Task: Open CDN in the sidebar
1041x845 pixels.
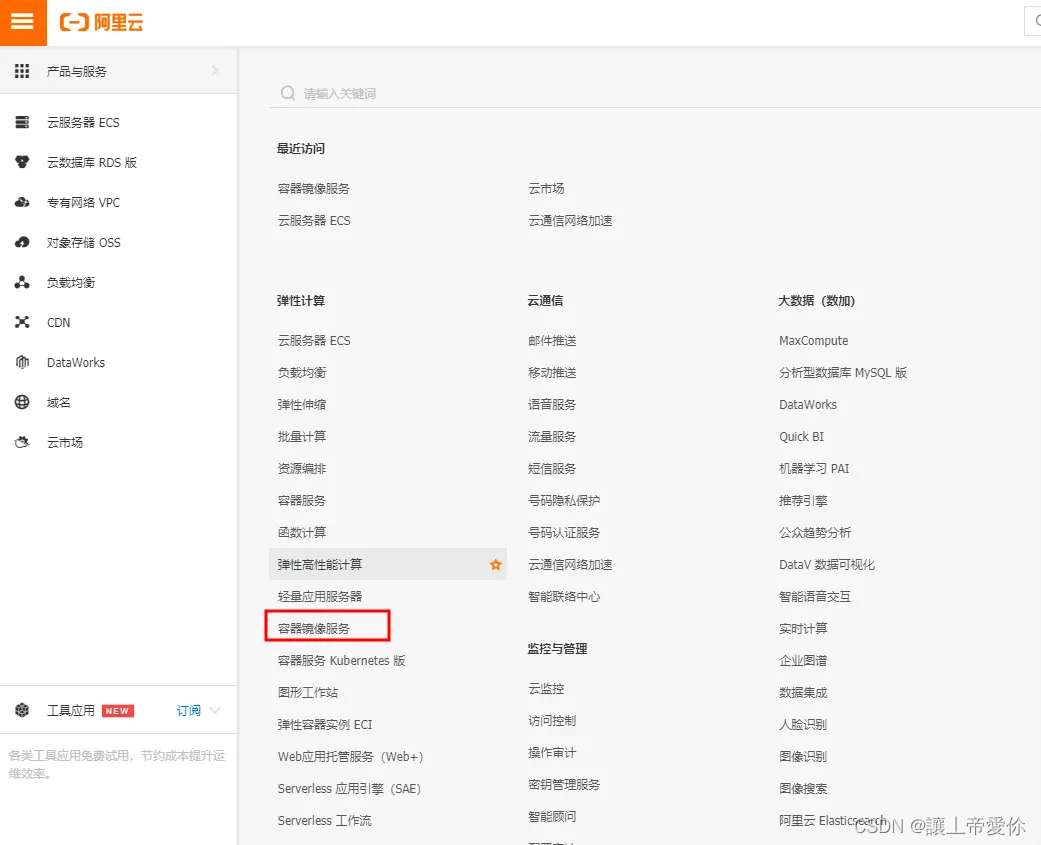Action: (x=58, y=322)
